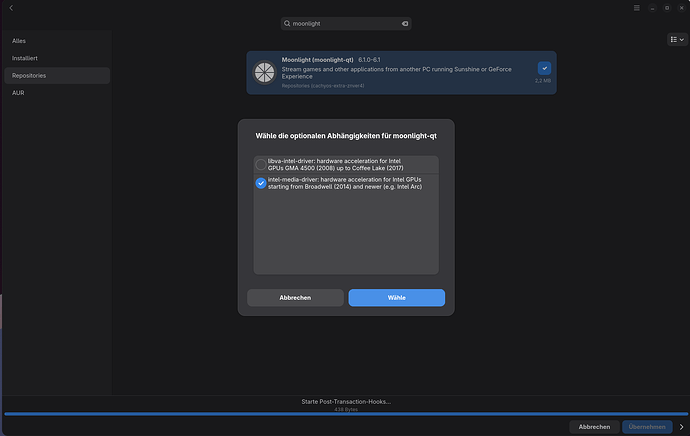Click the back arrow icon

click(11, 8)
